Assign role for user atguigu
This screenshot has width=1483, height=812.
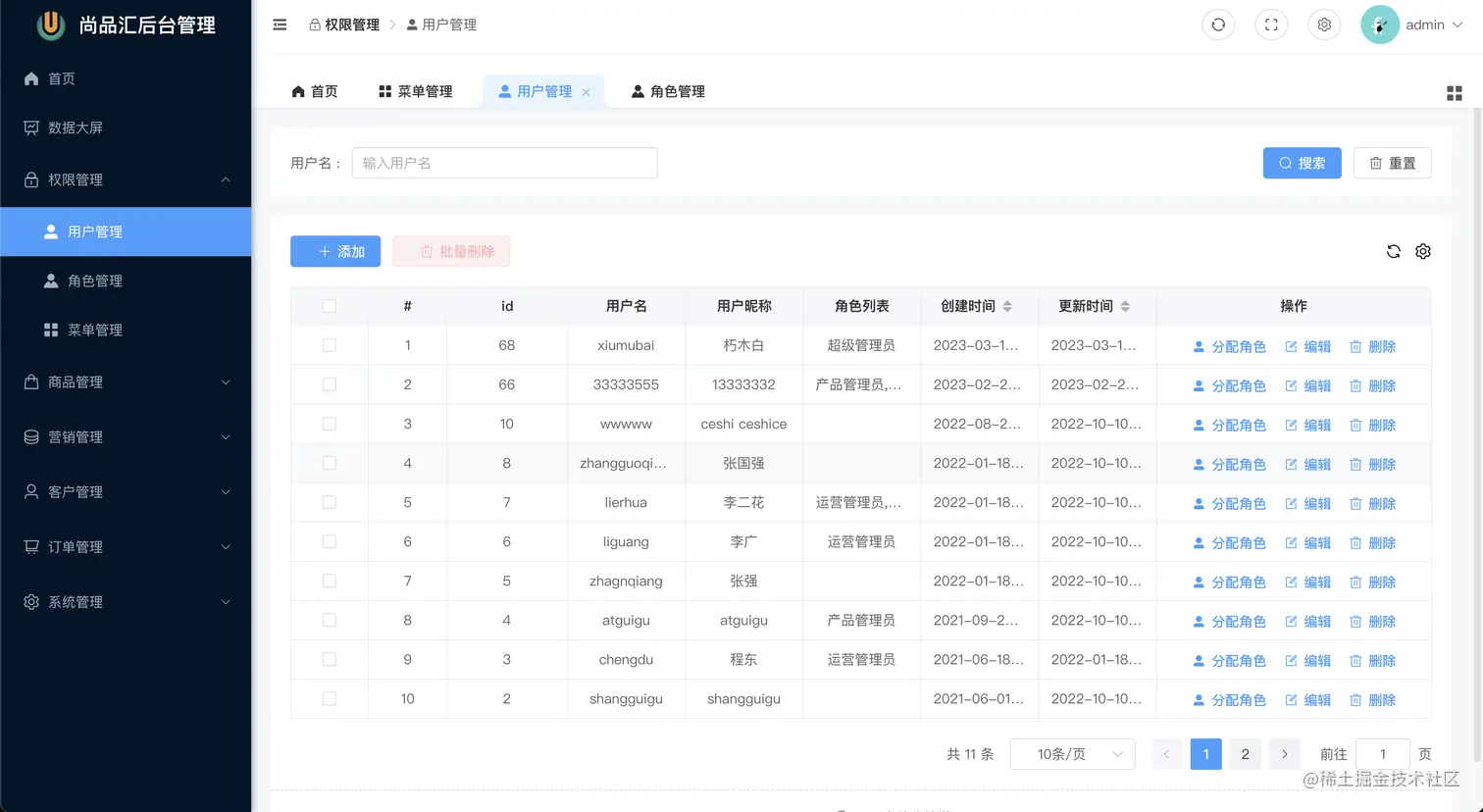[x=1230, y=621]
